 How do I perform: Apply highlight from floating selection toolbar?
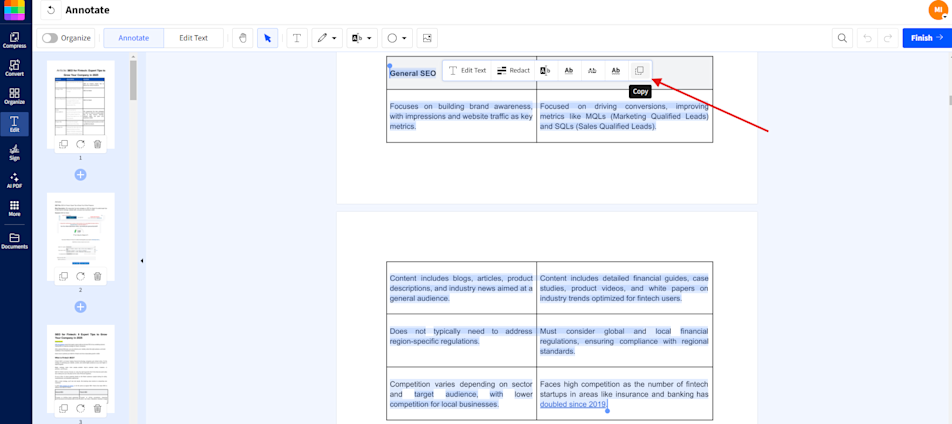click(x=545, y=70)
